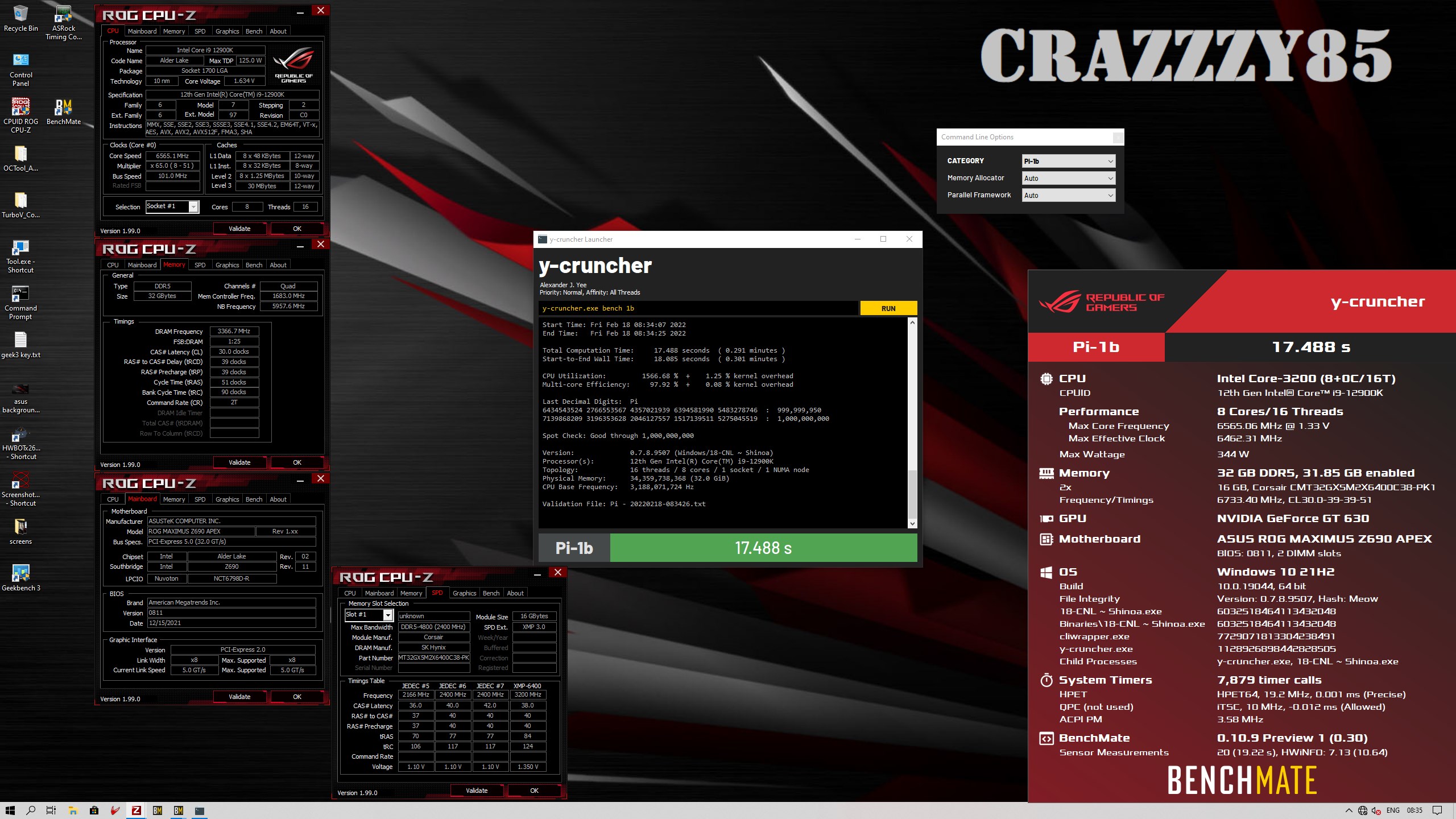Viewport: 1456px width, 819px height.
Task: Open the Parallel Framework dropdown
Action: point(1068,195)
